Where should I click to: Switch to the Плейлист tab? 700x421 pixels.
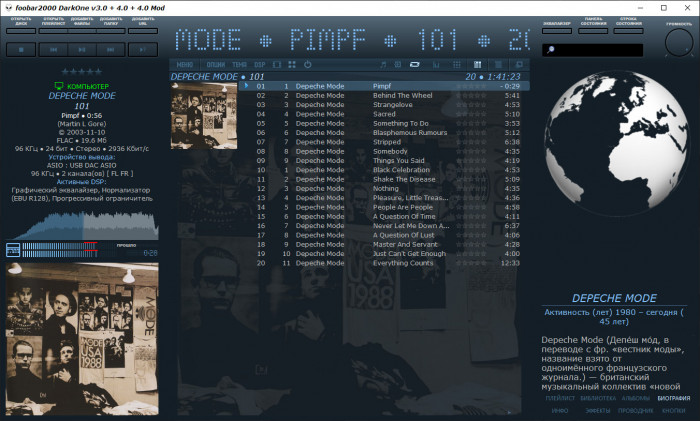pos(560,398)
